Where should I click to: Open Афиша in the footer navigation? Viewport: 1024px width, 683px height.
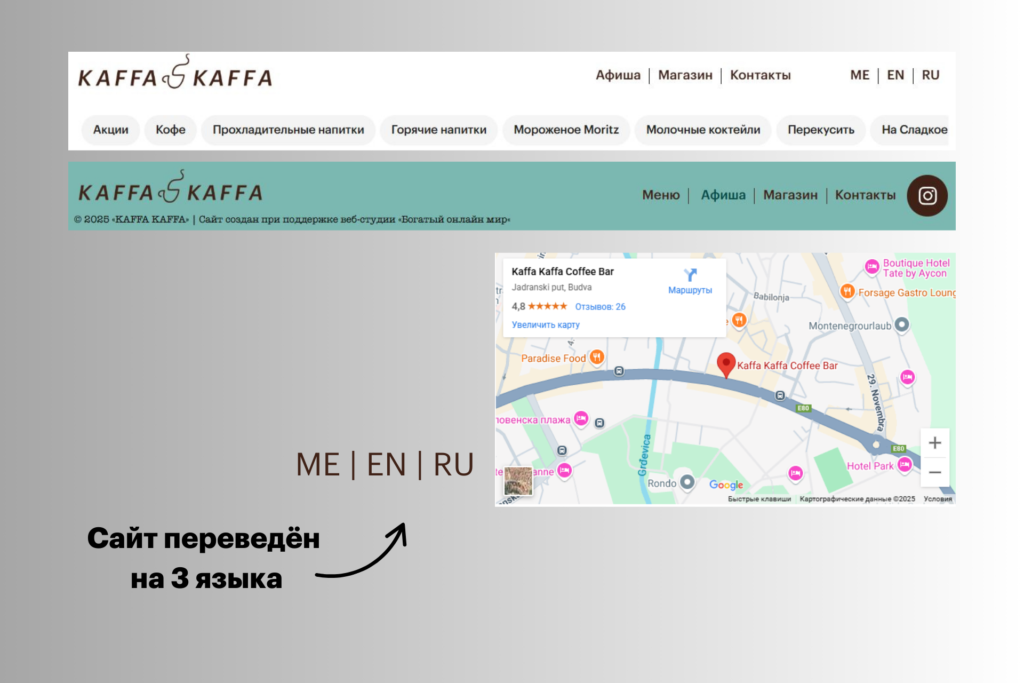pos(723,195)
